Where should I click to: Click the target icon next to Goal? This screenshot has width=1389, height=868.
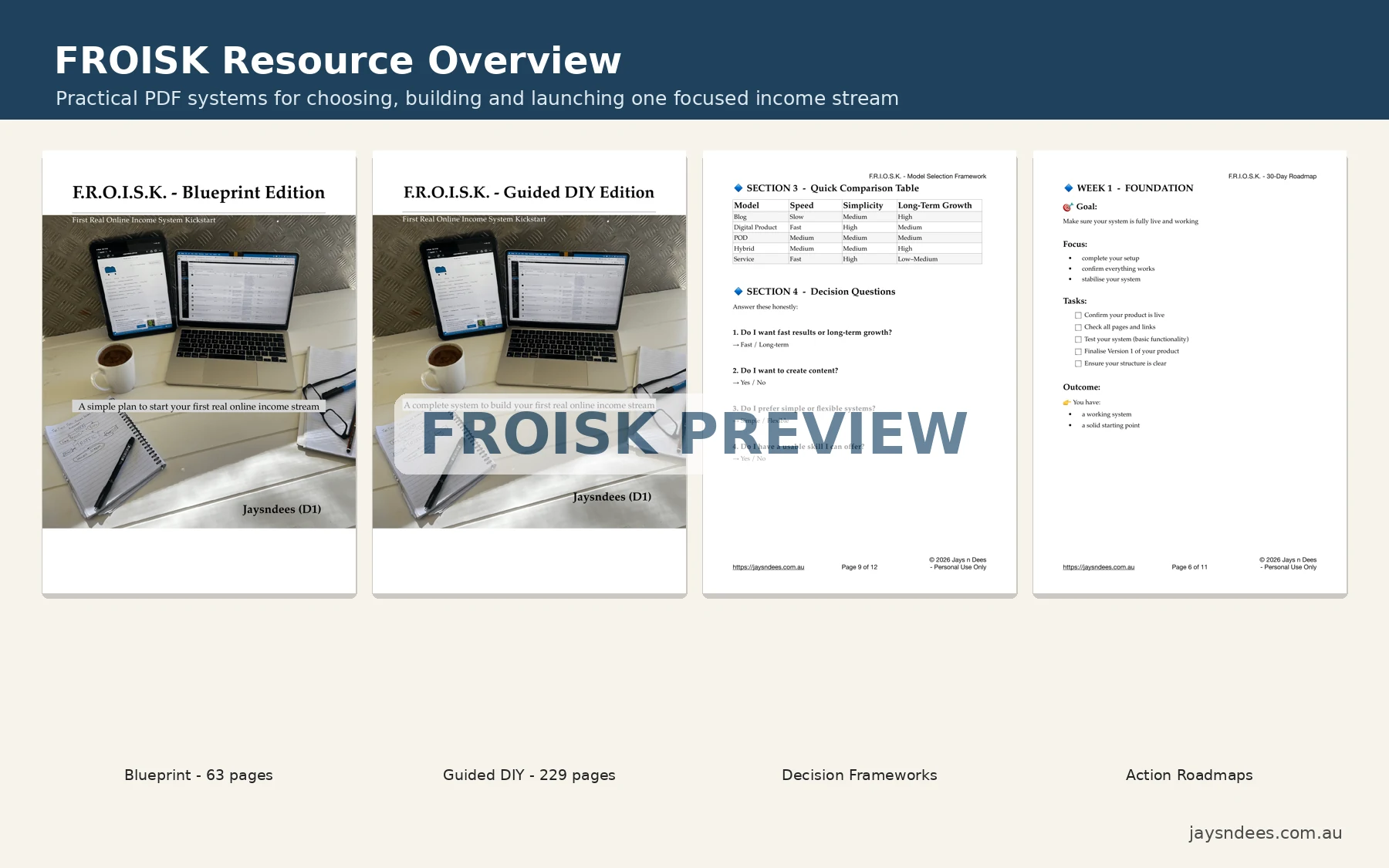click(x=1068, y=207)
